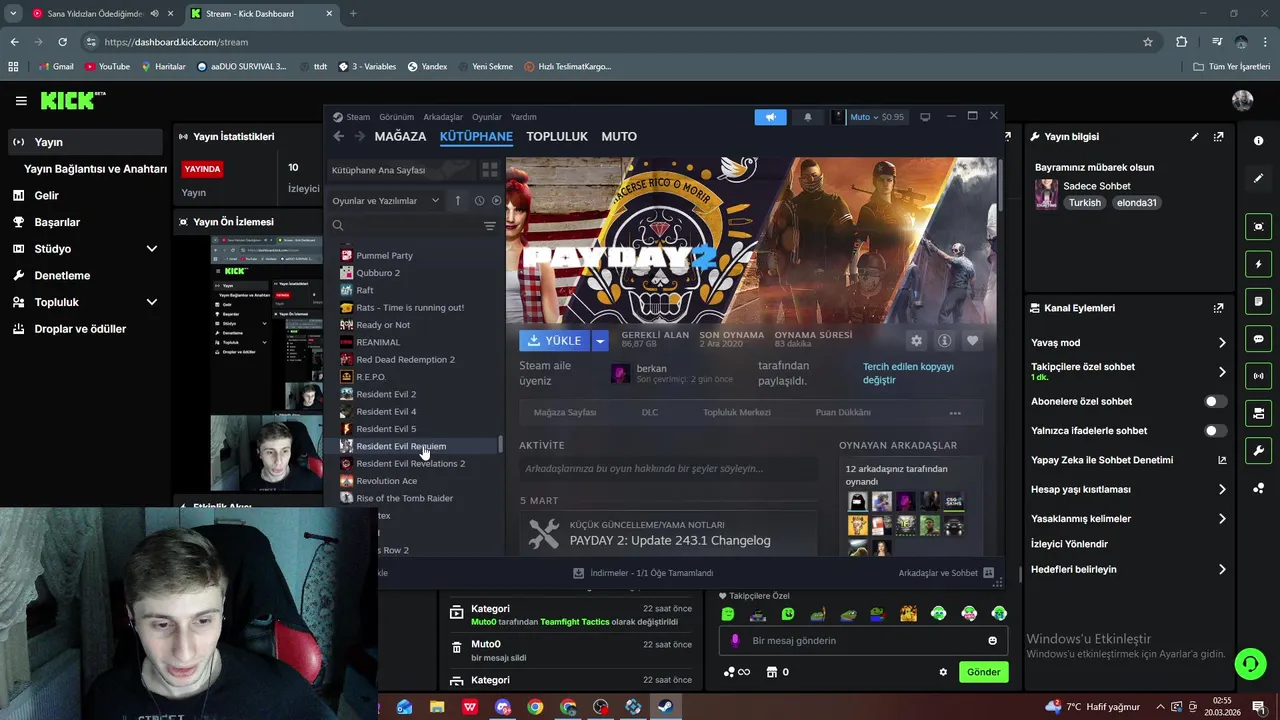The image size is (1280, 720).
Task: Add PAYDAY 2 to favorites heart
Action: [x=972, y=341]
